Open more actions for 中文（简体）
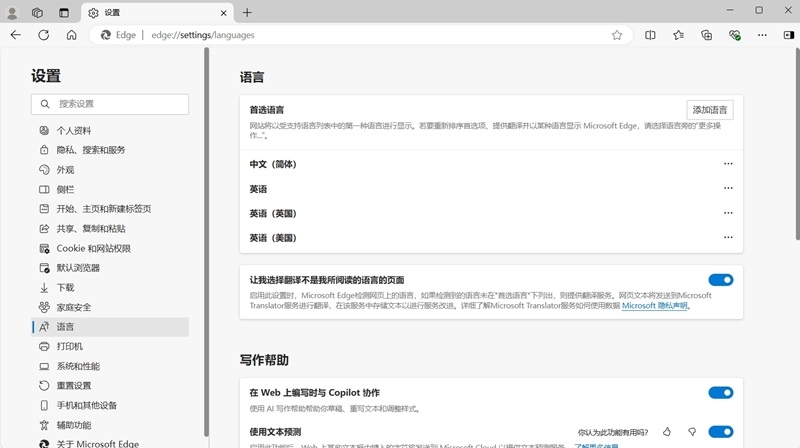800x448 pixels. point(728,164)
